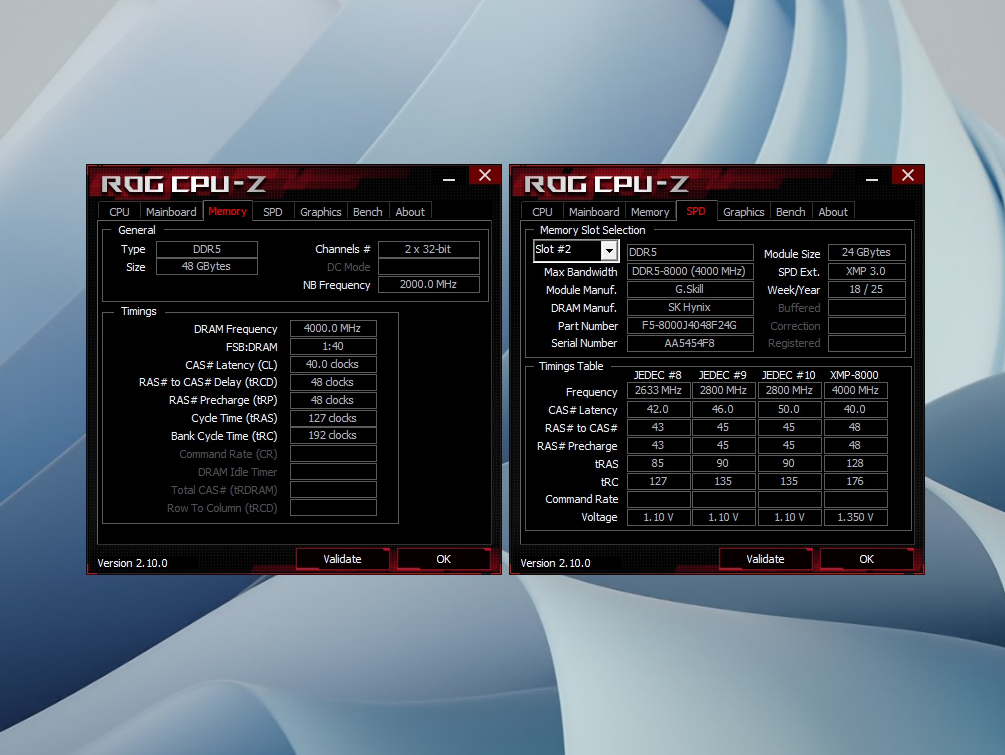Viewport: 1005px width, 755px height.
Task: Click the Channels field showing 2 x 32-bit
Action: tap(429, 249)
